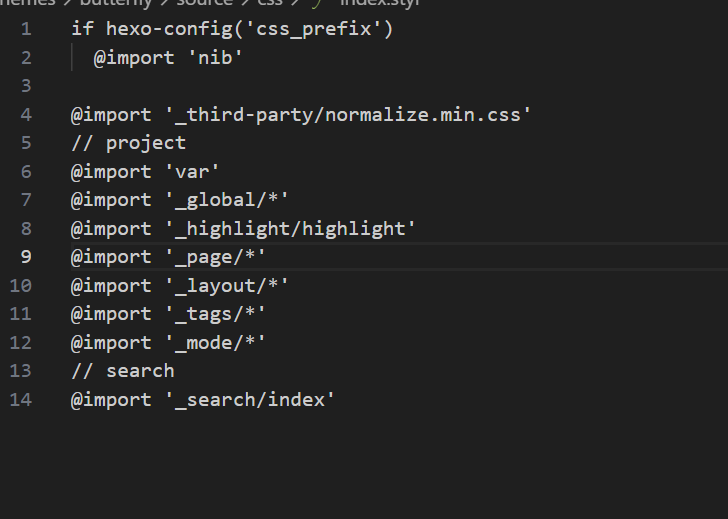Image resolution: width=728 pixels, height=519 pixels.
Task: Open the "source" breadcrumb folder
Action: 204,3
